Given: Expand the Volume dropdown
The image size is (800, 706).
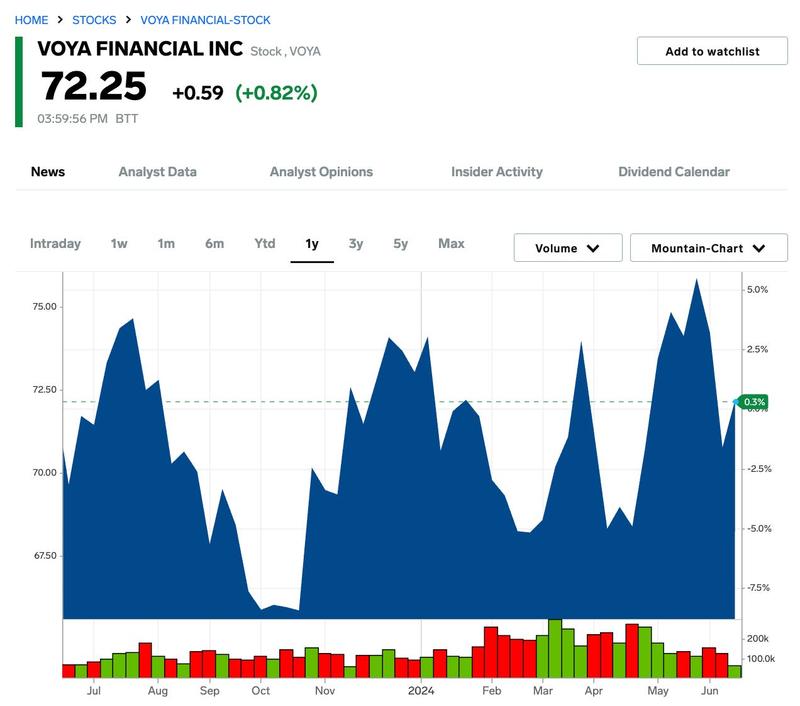Looking at the screenshot, I should pos(568,248).
